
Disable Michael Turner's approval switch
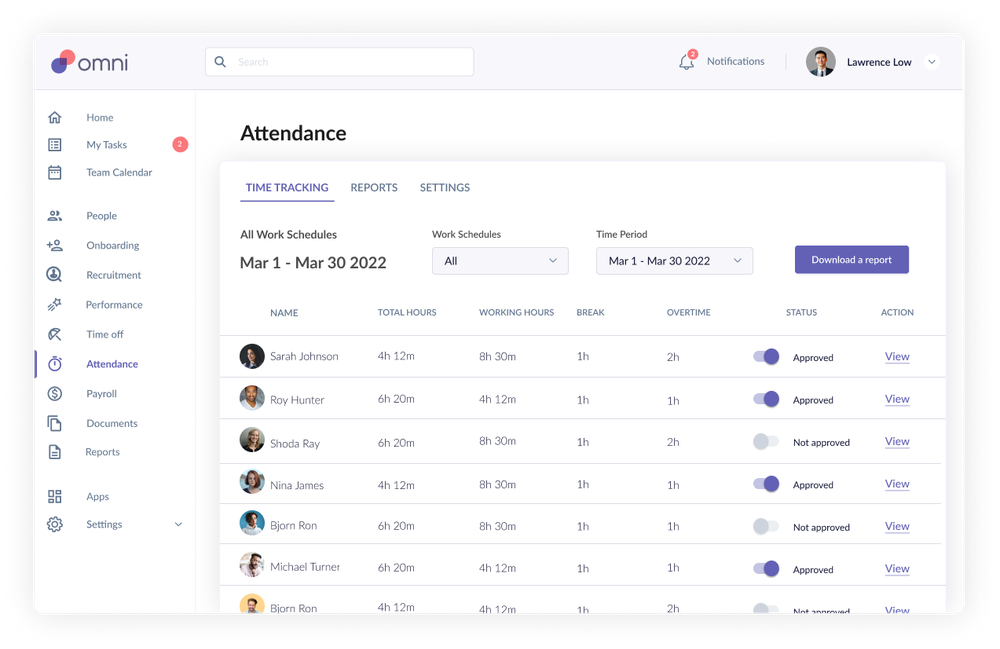766,569
